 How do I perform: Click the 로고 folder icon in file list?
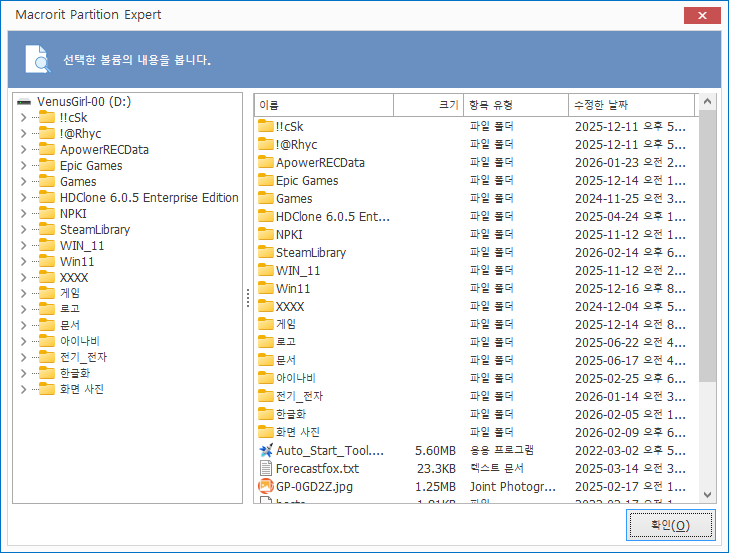265,342
